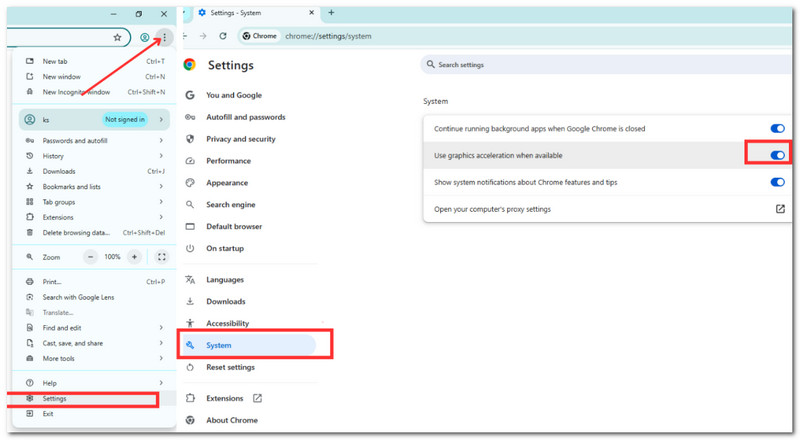Select Exit menu item

click(95, 413)
